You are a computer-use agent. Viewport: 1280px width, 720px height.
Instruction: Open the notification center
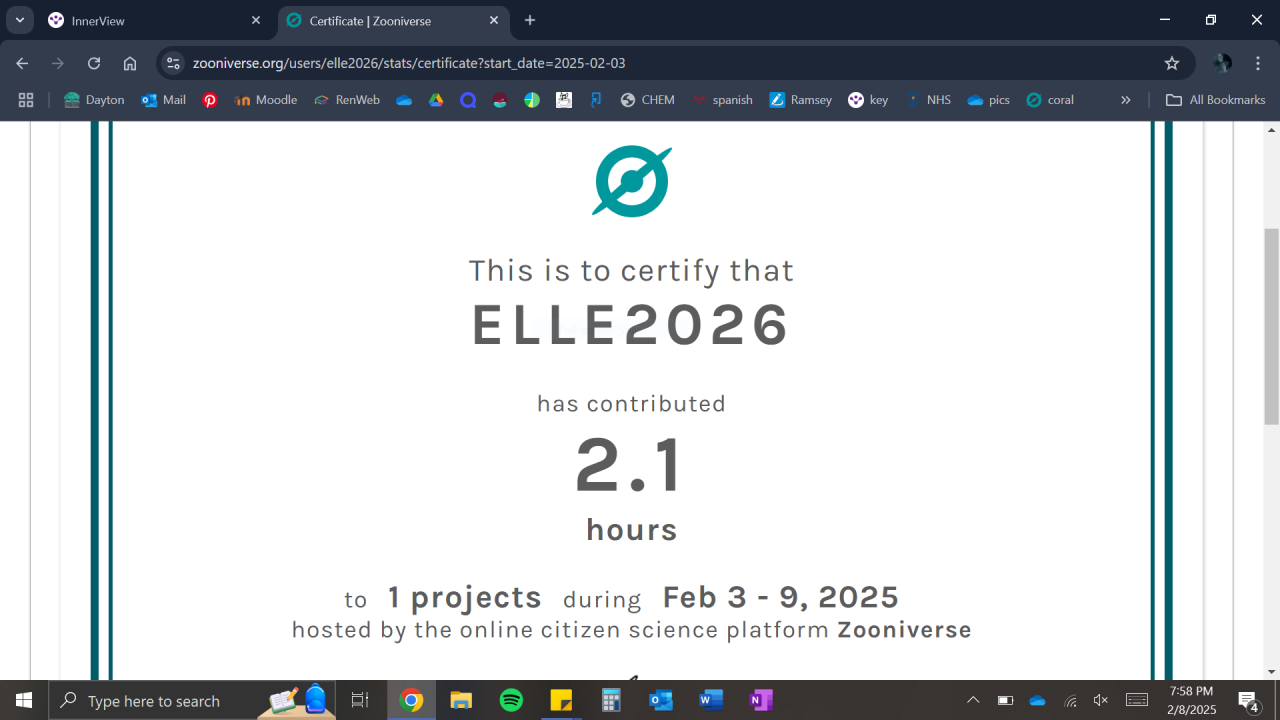1248,700
